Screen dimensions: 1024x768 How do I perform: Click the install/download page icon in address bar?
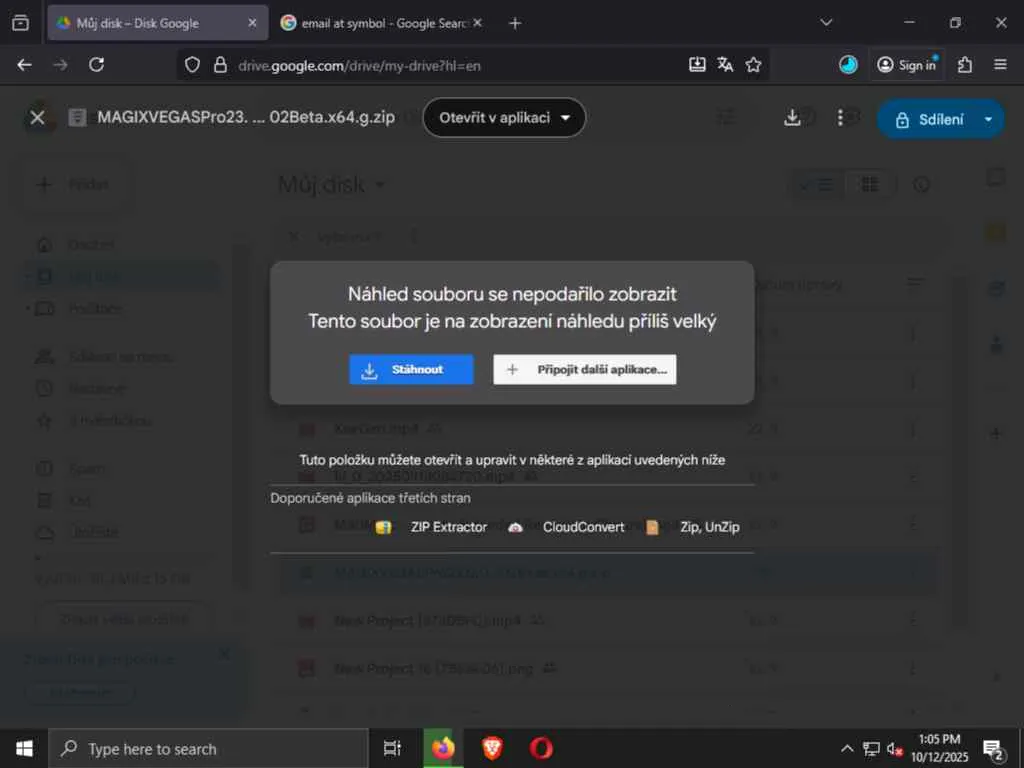(x=697, y=65)
